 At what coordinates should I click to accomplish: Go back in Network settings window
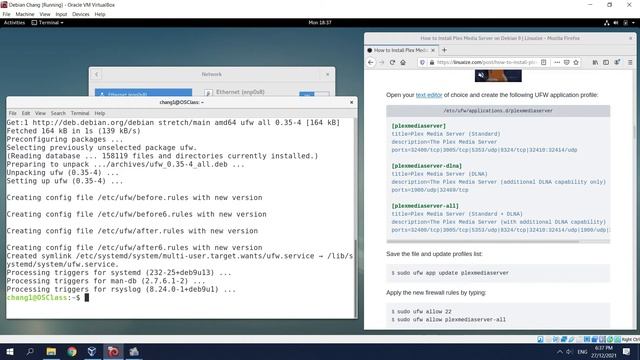coord(97,74)
